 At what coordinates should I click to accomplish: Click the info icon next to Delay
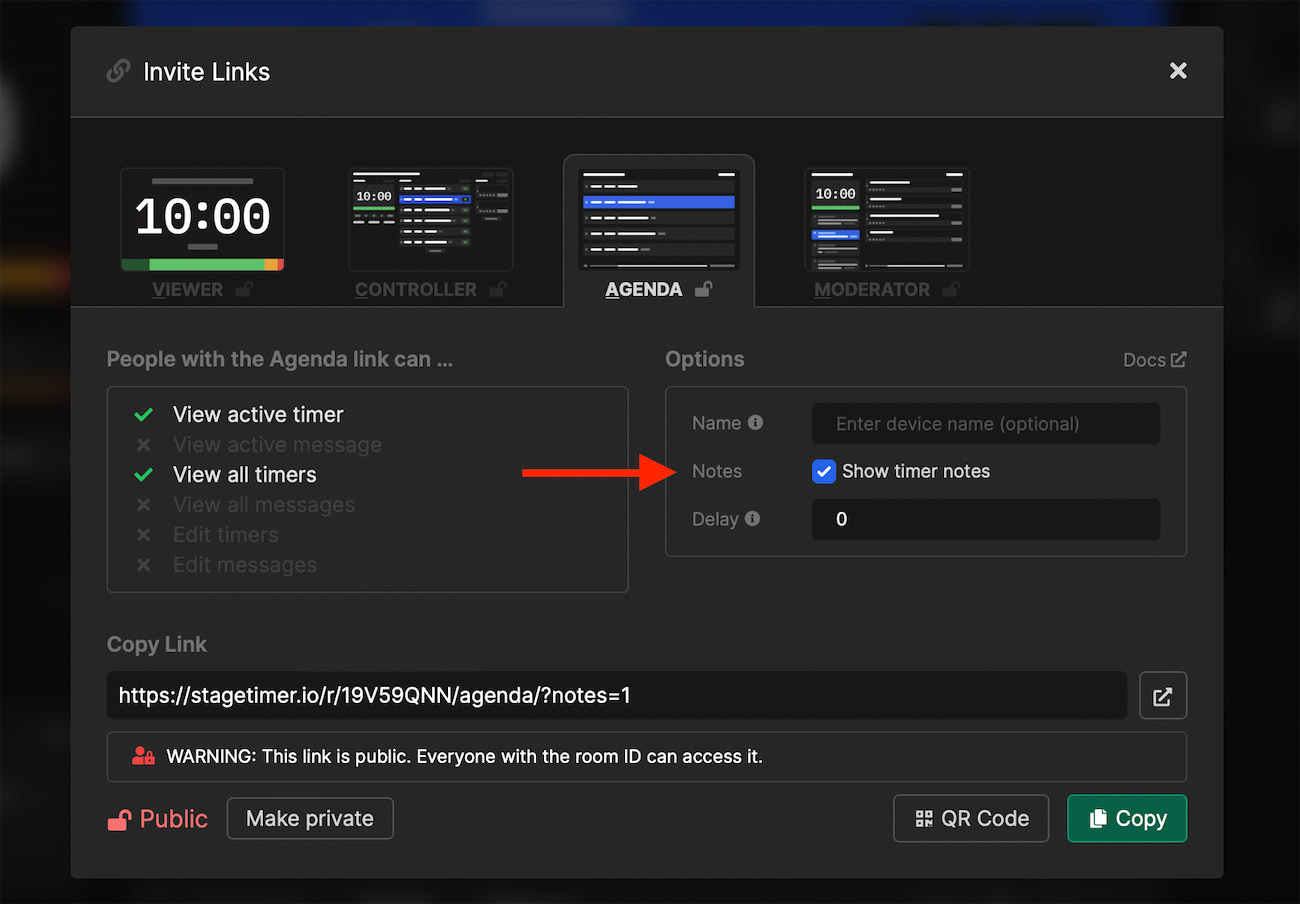click(x=752, y=519)
